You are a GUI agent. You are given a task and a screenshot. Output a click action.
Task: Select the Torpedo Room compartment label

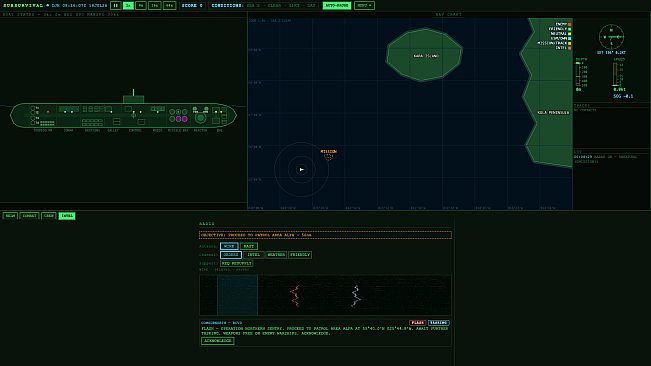[x=43, y=130]
